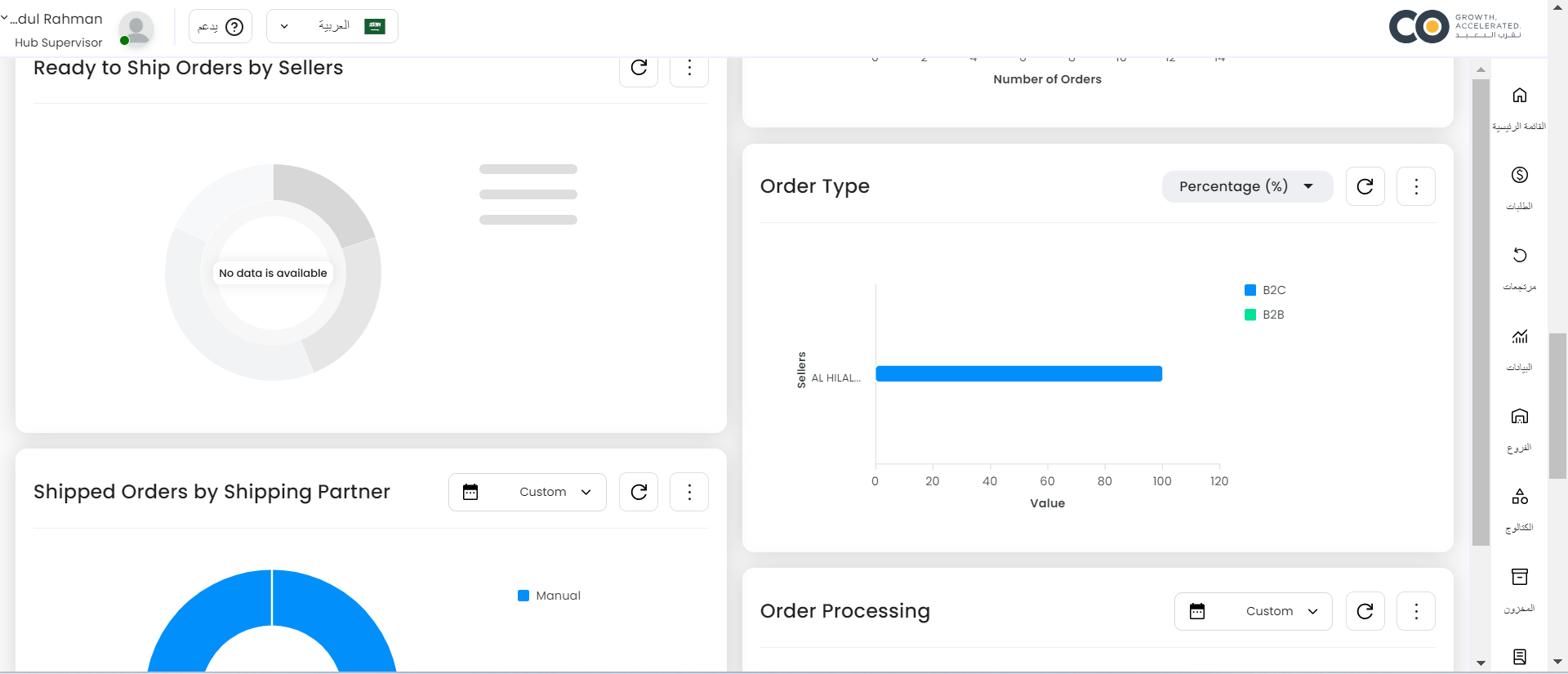Open Custom date dropdown for Shipped Orders
Image resolution: width=1568 pixels, height=674 pixels.
528,492
